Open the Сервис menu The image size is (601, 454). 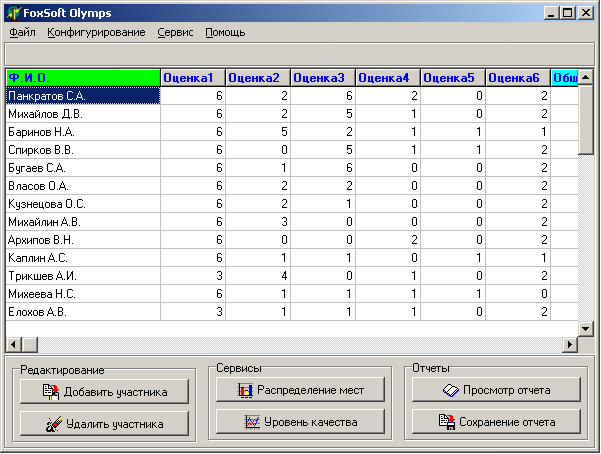tap(175, 33)
